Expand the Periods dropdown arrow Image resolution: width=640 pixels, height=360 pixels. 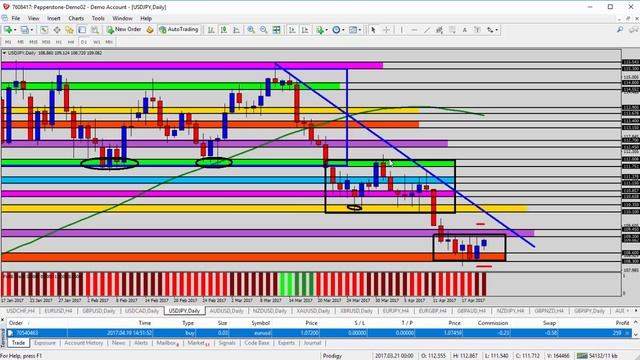point(343,30)
